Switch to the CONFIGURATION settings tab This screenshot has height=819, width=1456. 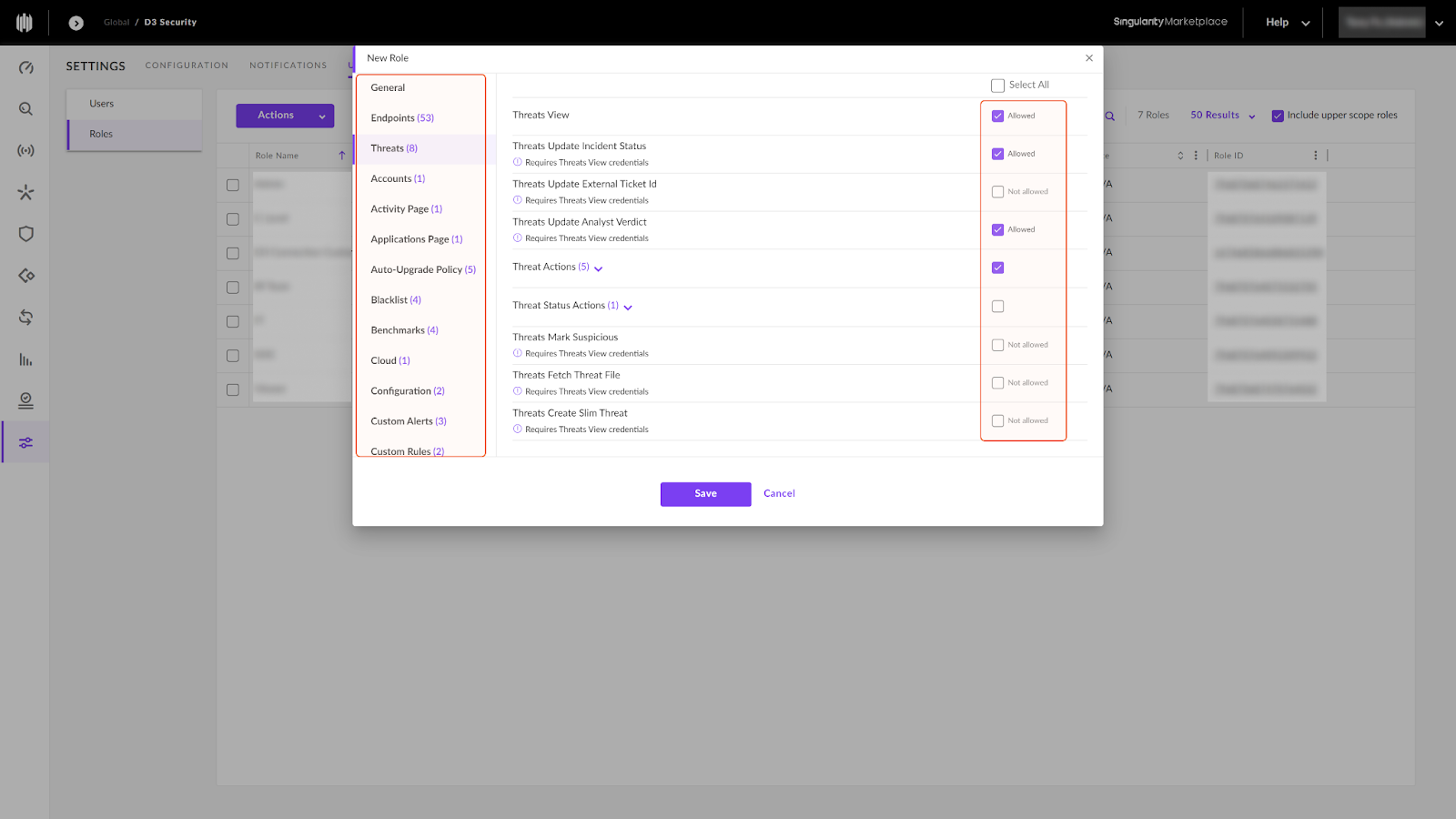tap(187, 66)
